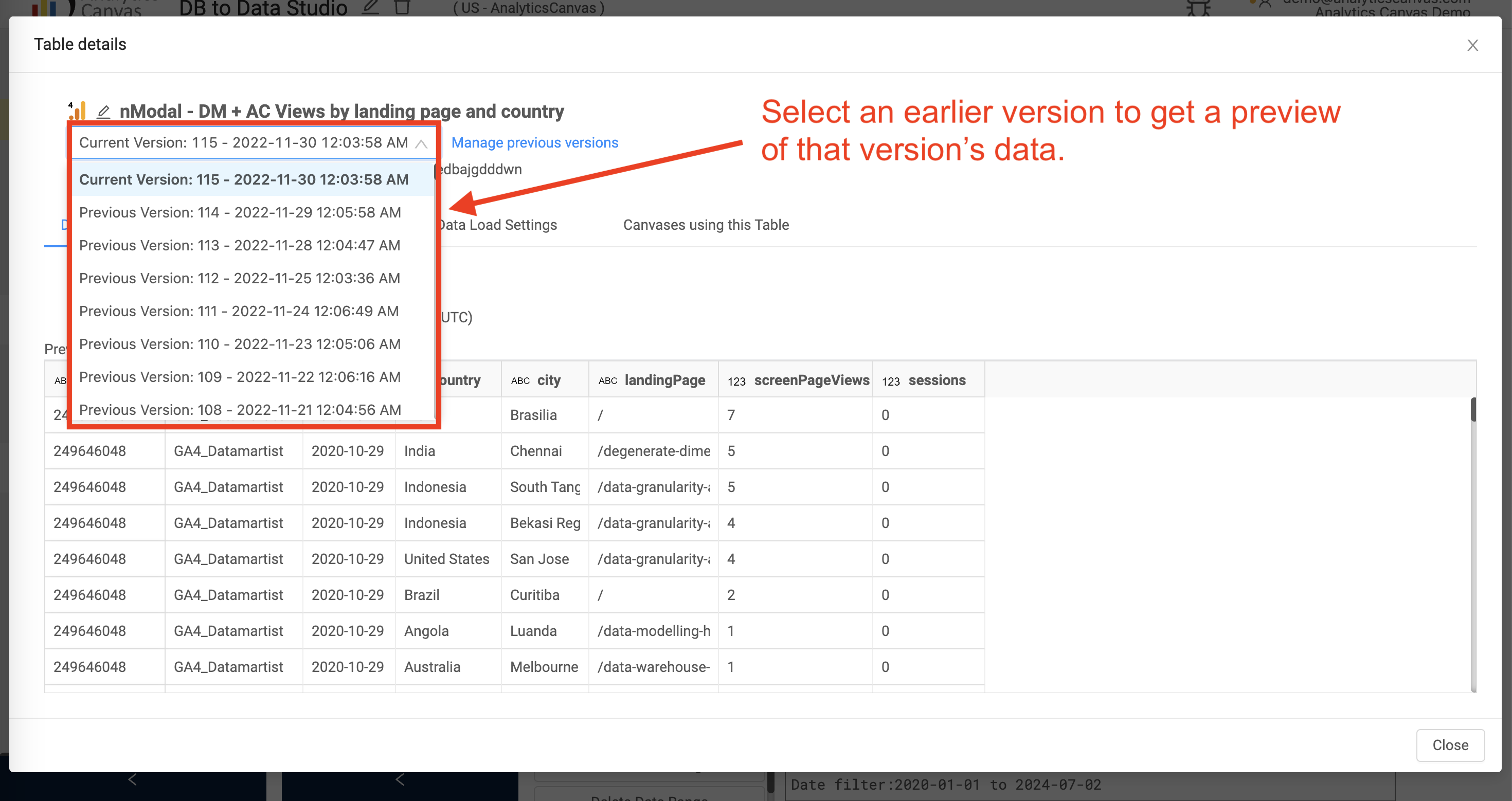The height and width of the screenshot is (801, 1512).
Task: Click the United States country cell
Action: [x=448, y=559]
